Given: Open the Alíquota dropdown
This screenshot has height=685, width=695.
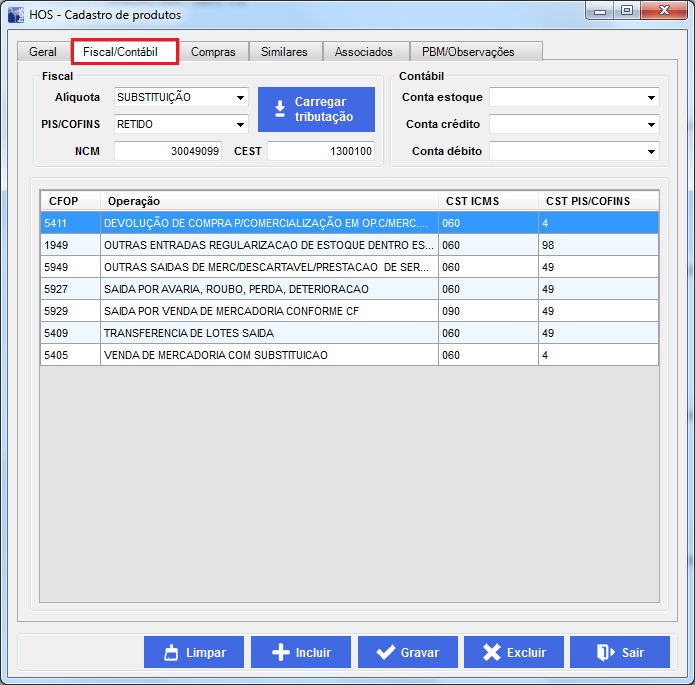Looking at the screenshot, I should click(240, 98).
